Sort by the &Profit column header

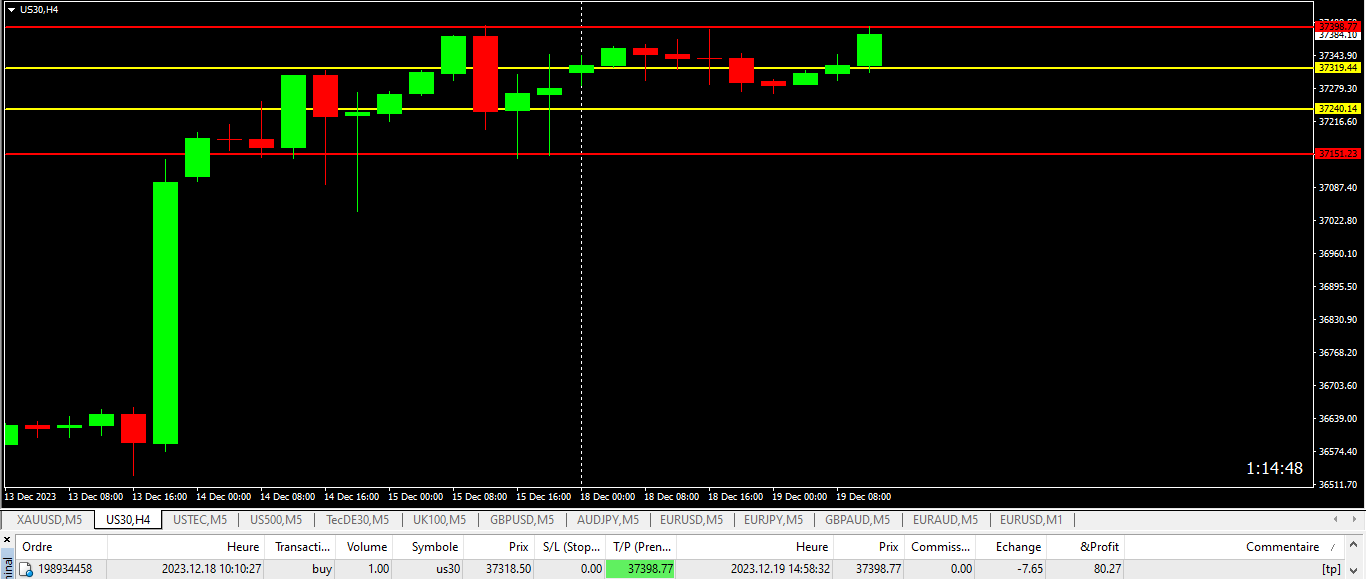[x=1085, y=547]
